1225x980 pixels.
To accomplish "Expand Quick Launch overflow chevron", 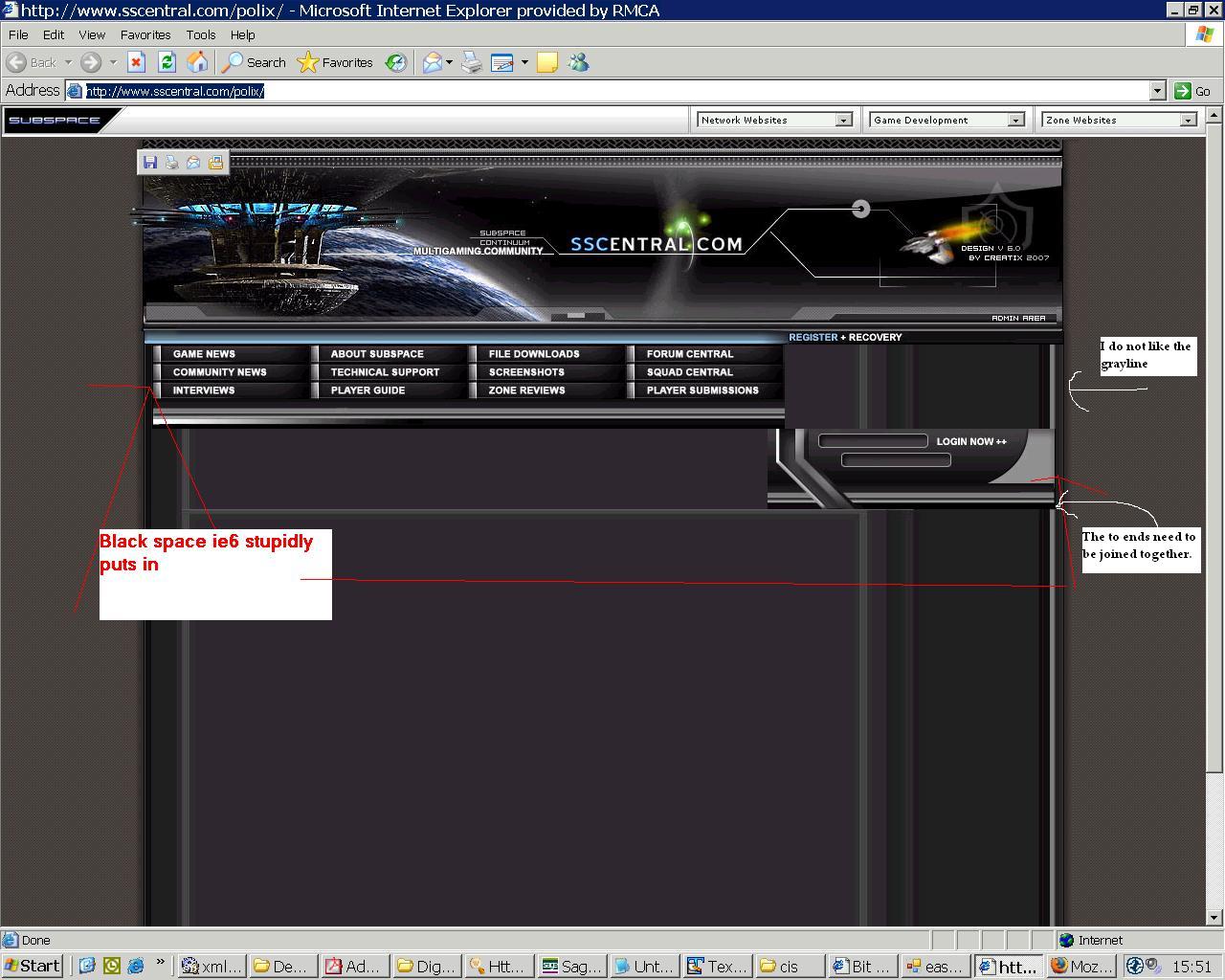I will (159, 963).
